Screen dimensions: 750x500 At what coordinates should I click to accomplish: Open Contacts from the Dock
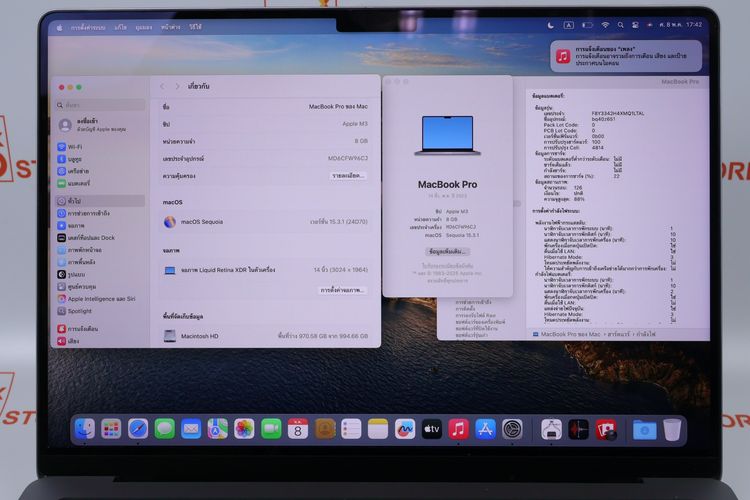pos(325,429)
